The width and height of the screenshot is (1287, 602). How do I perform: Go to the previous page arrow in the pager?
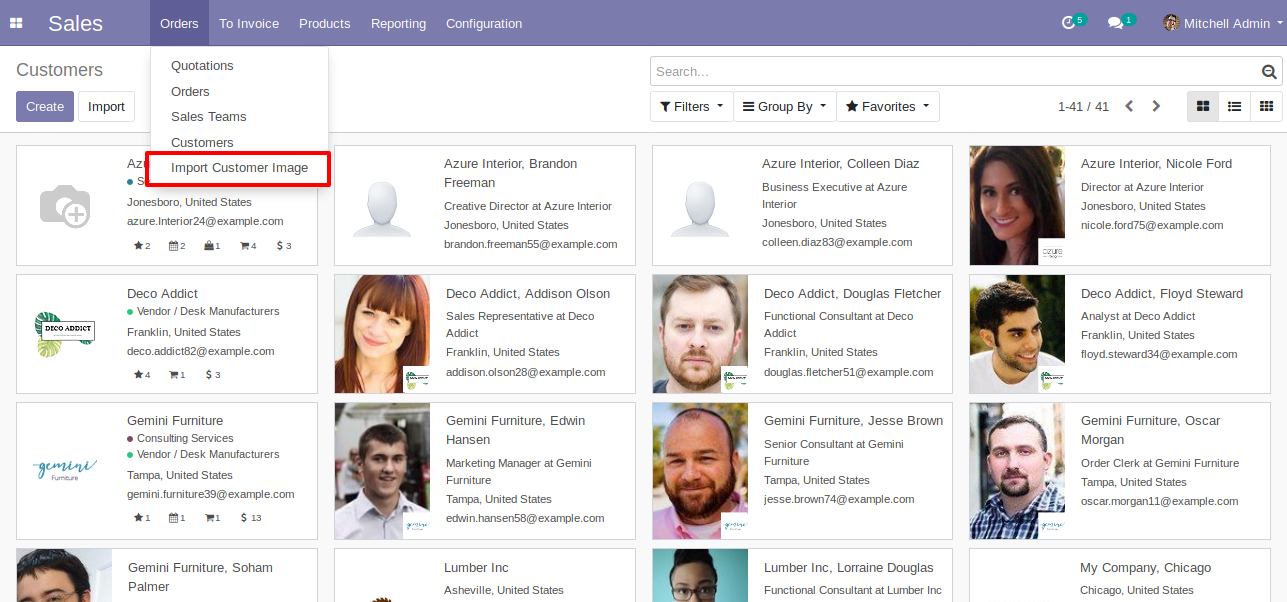tap(1129, 106)
